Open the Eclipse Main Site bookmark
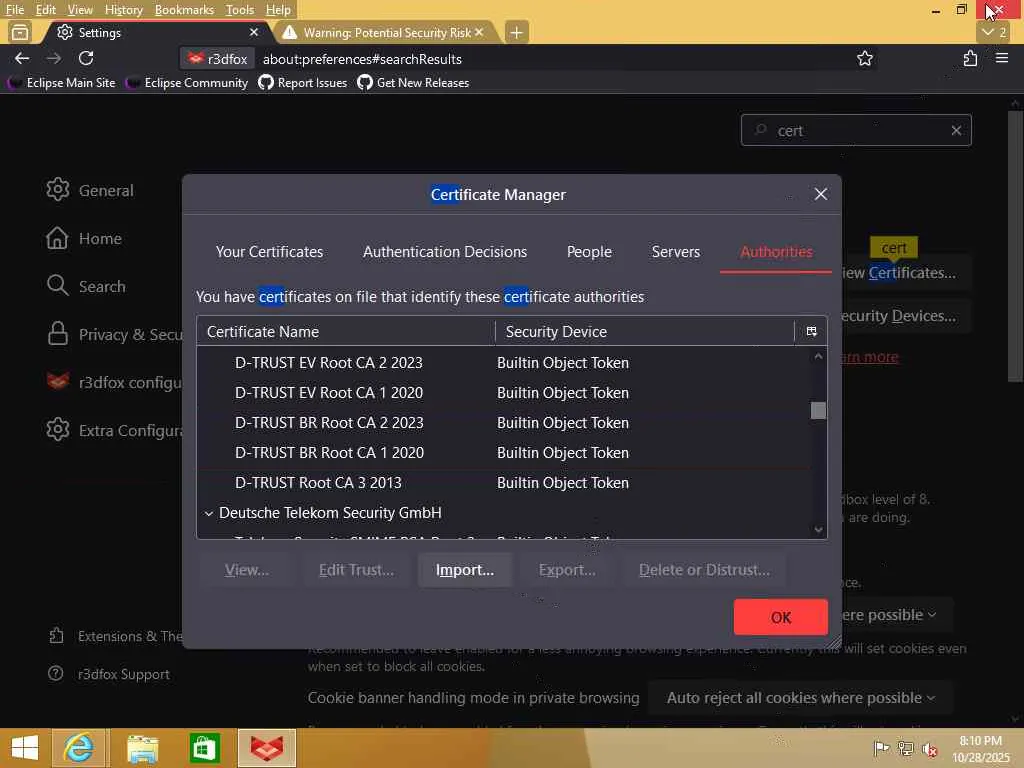This screenshot has width=1024, height=768. tap(61, 83)
